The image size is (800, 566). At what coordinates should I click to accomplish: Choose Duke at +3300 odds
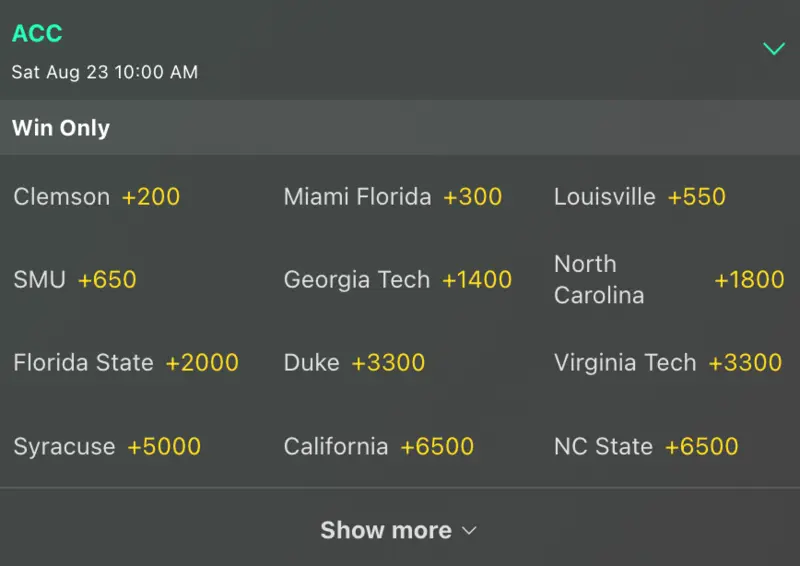tap(354, 362)
